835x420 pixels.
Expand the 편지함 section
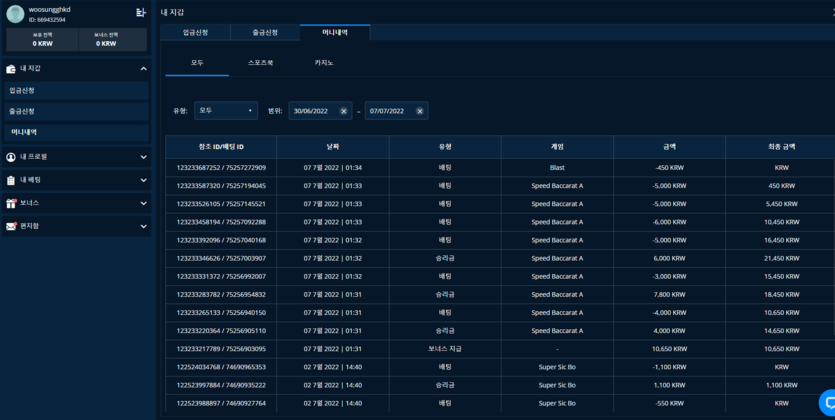tap(143, 226)
